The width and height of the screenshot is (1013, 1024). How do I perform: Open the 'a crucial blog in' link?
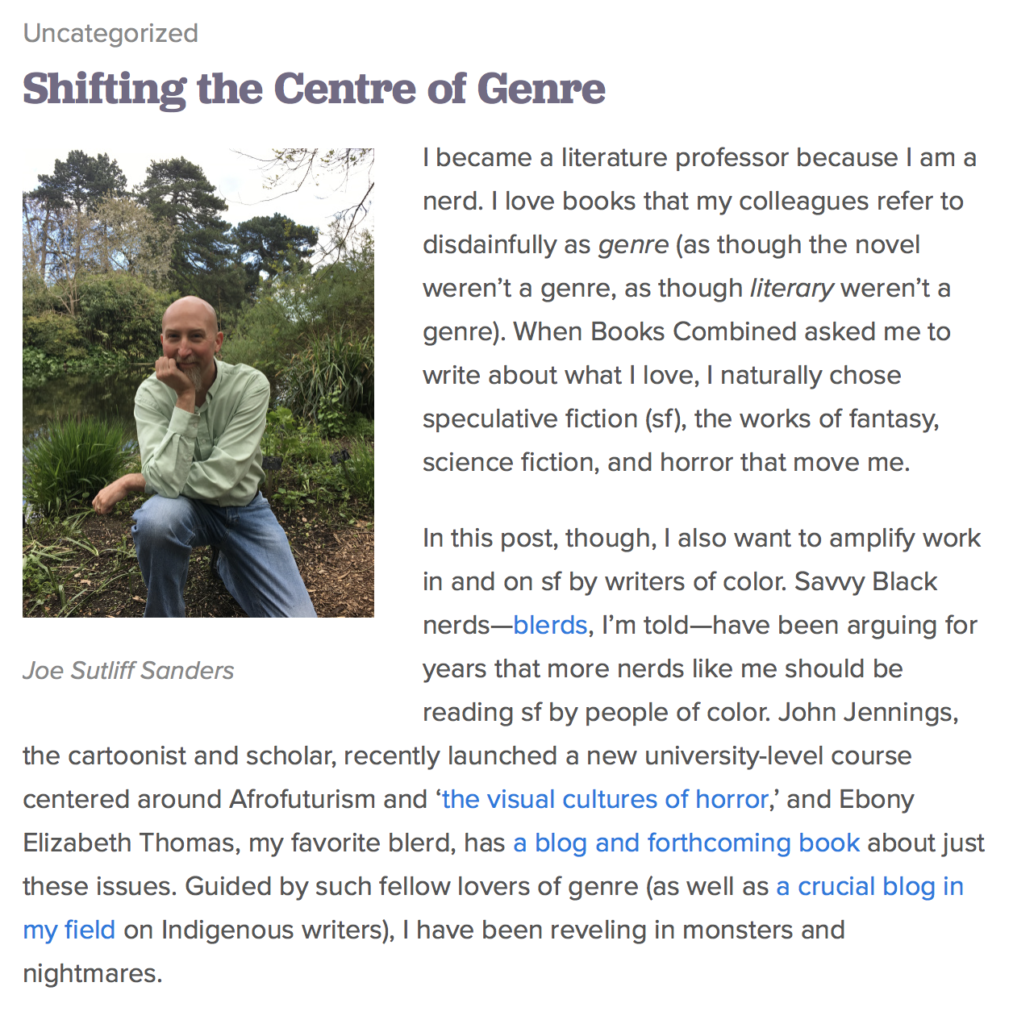click(x=869, y=887)
